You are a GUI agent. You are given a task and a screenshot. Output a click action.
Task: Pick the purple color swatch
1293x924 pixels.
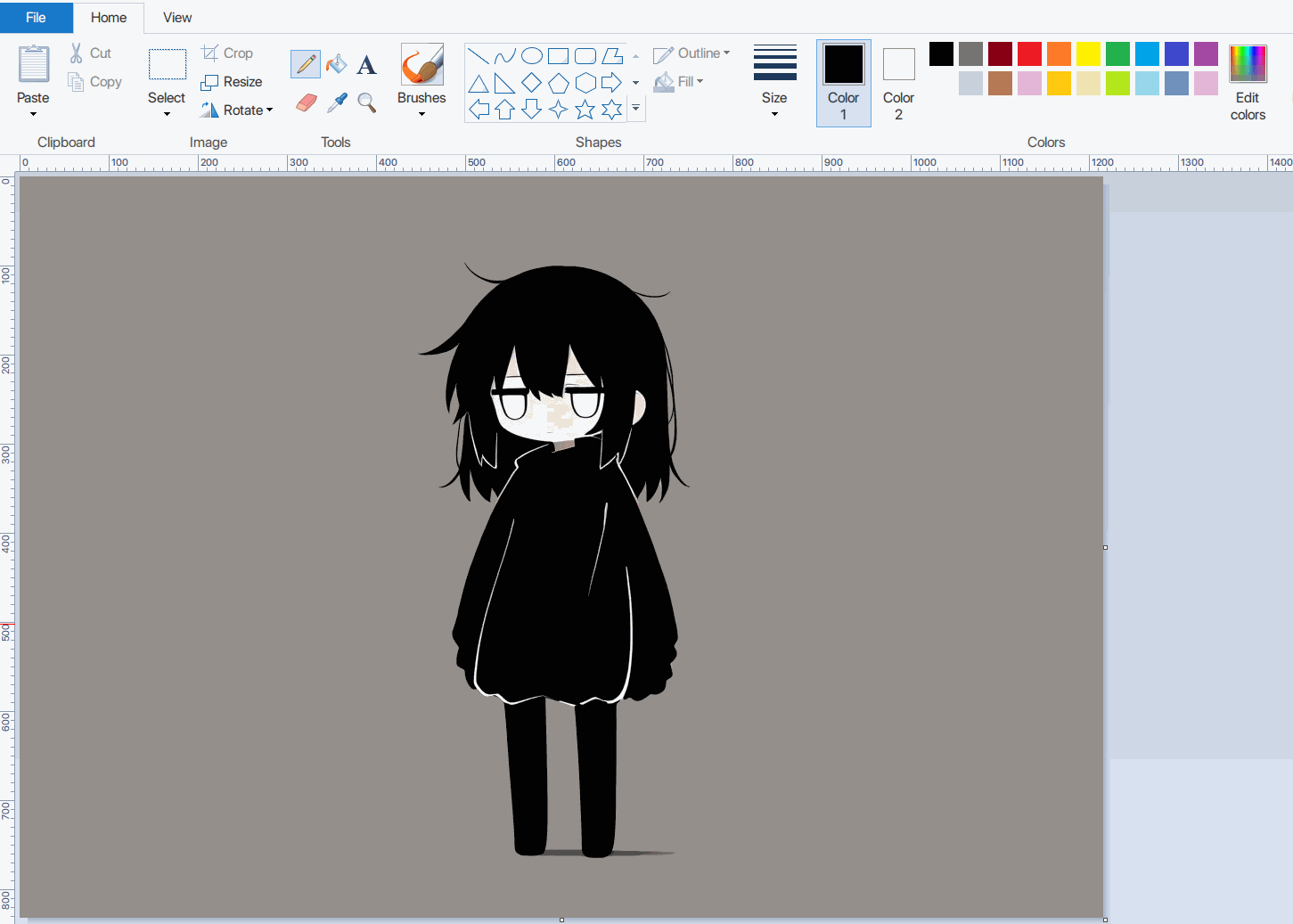coord(1206,53)
